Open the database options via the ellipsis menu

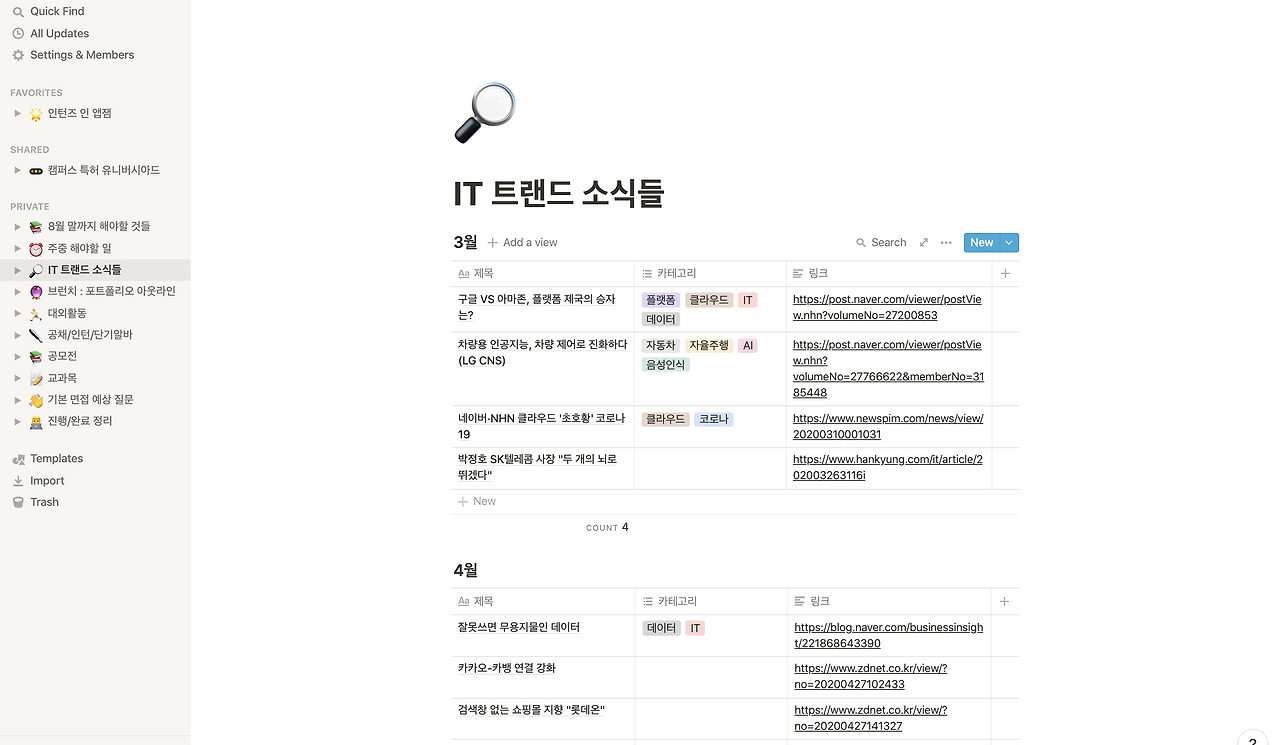click(945, 242)
